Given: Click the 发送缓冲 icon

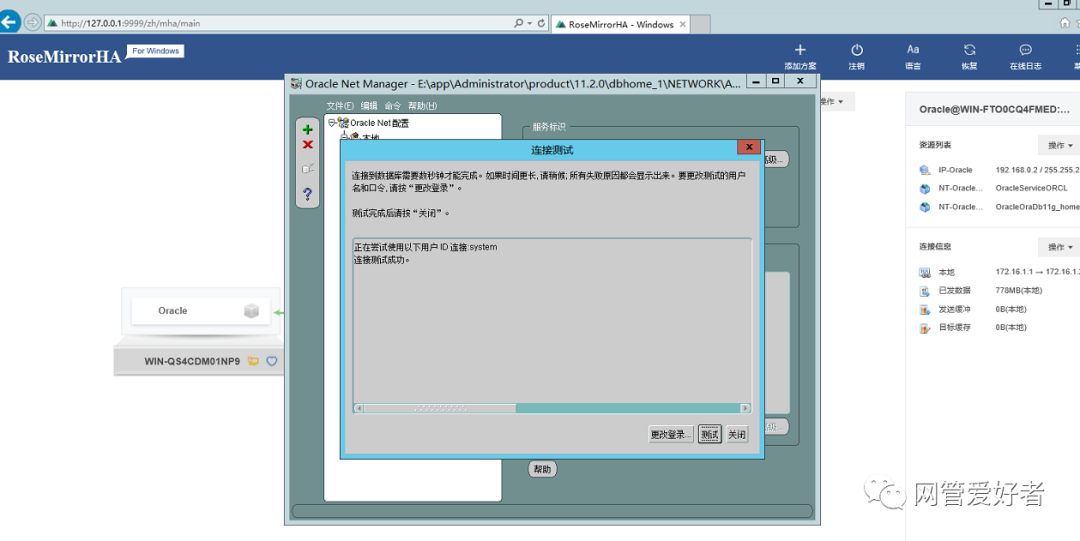Looking at the screenshot, I should tap(924, 309).
